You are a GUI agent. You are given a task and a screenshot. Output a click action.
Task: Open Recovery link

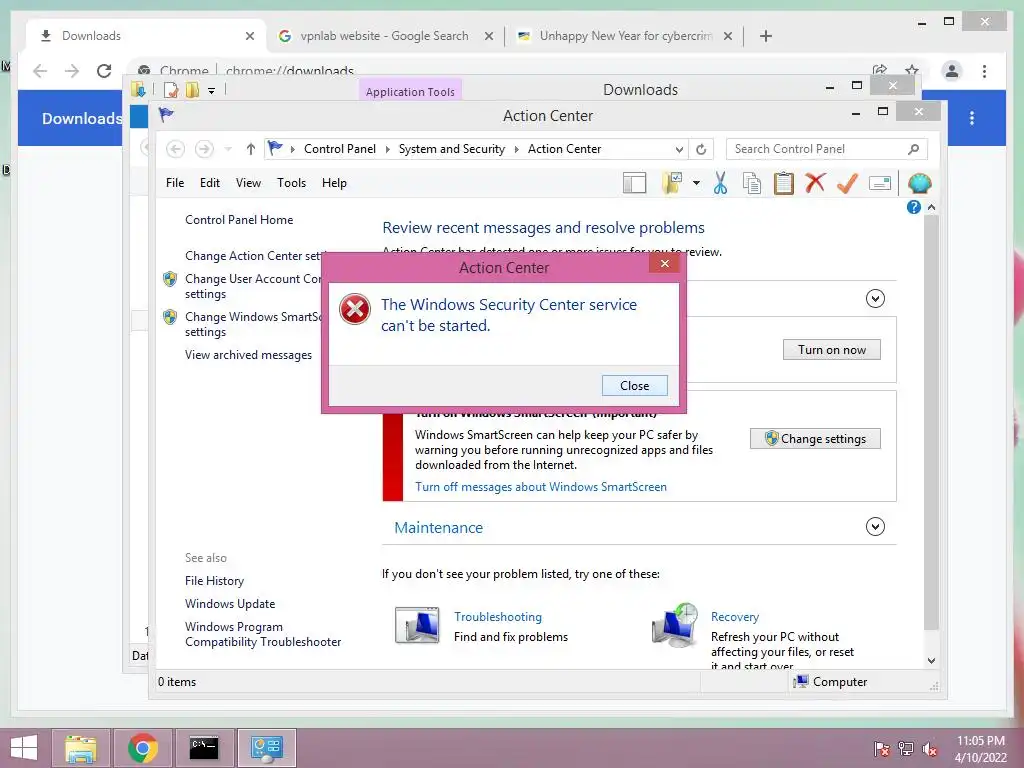pos(735,616)
